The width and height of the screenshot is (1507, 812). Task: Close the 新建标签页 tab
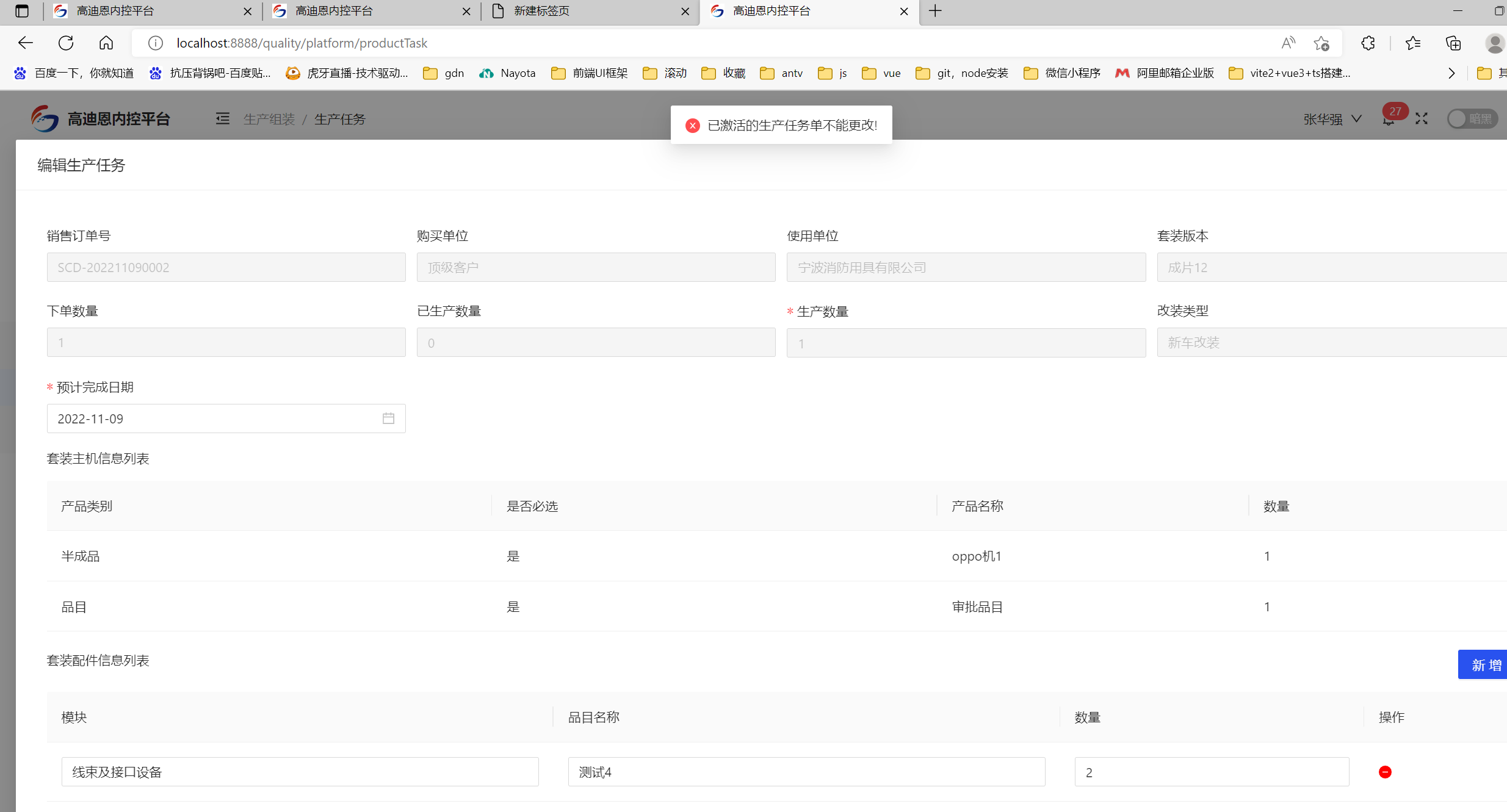685,11
